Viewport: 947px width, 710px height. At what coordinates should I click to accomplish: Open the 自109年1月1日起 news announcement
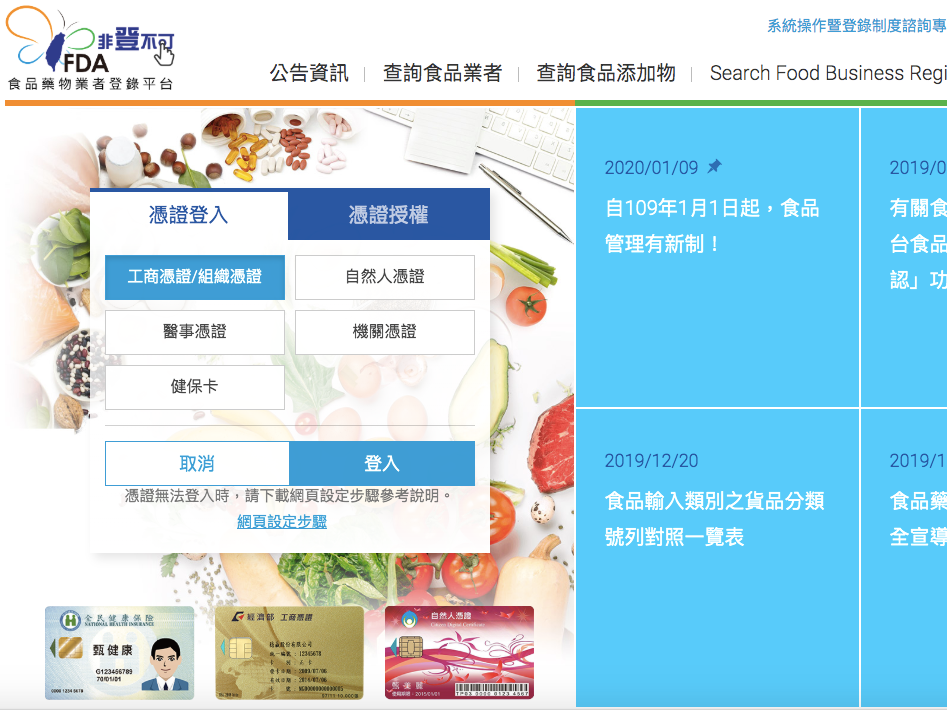[x=712, y=226]
